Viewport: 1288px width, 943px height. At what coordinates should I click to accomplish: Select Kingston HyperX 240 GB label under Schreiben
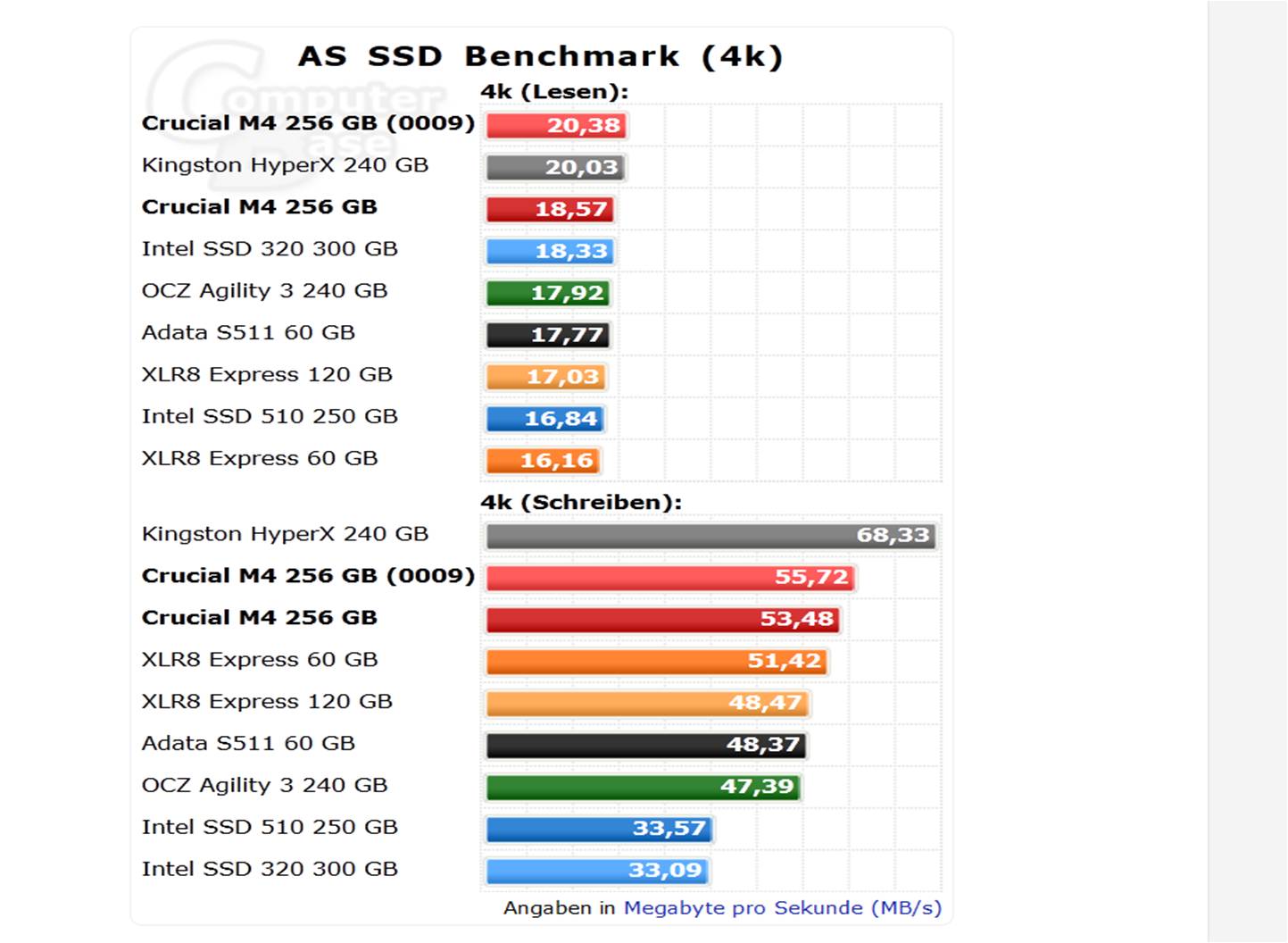(x=285, y=535)
